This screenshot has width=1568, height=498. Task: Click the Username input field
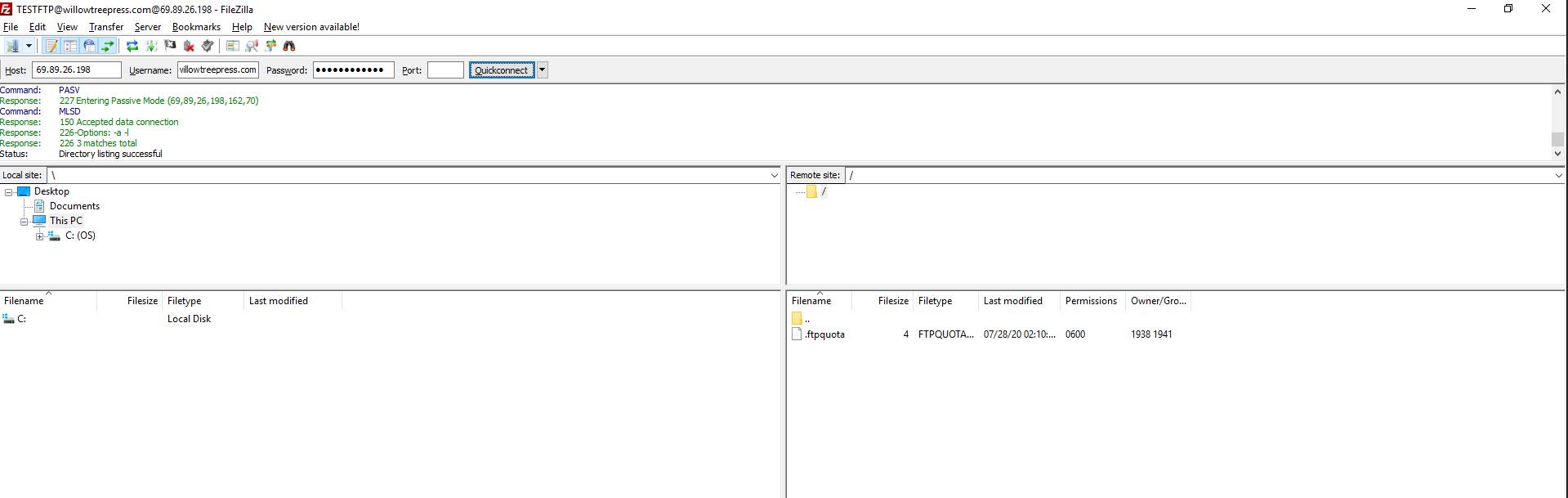(218, 70)
